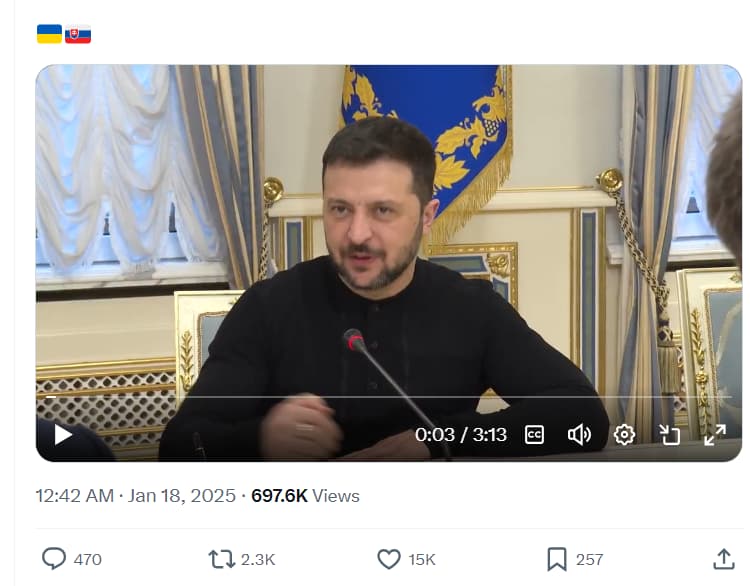
Task: Open the 12:42 AM · Jan 18, 2025 timestamp link
Action: pyautogui.click(x=136, y=496)
